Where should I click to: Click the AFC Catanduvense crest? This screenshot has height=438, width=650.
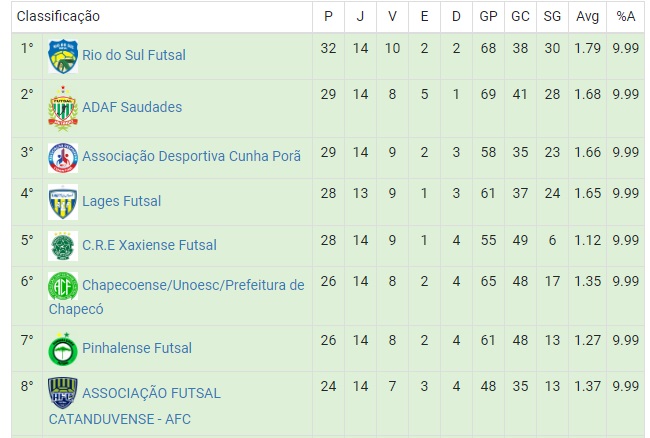point(63,393)
